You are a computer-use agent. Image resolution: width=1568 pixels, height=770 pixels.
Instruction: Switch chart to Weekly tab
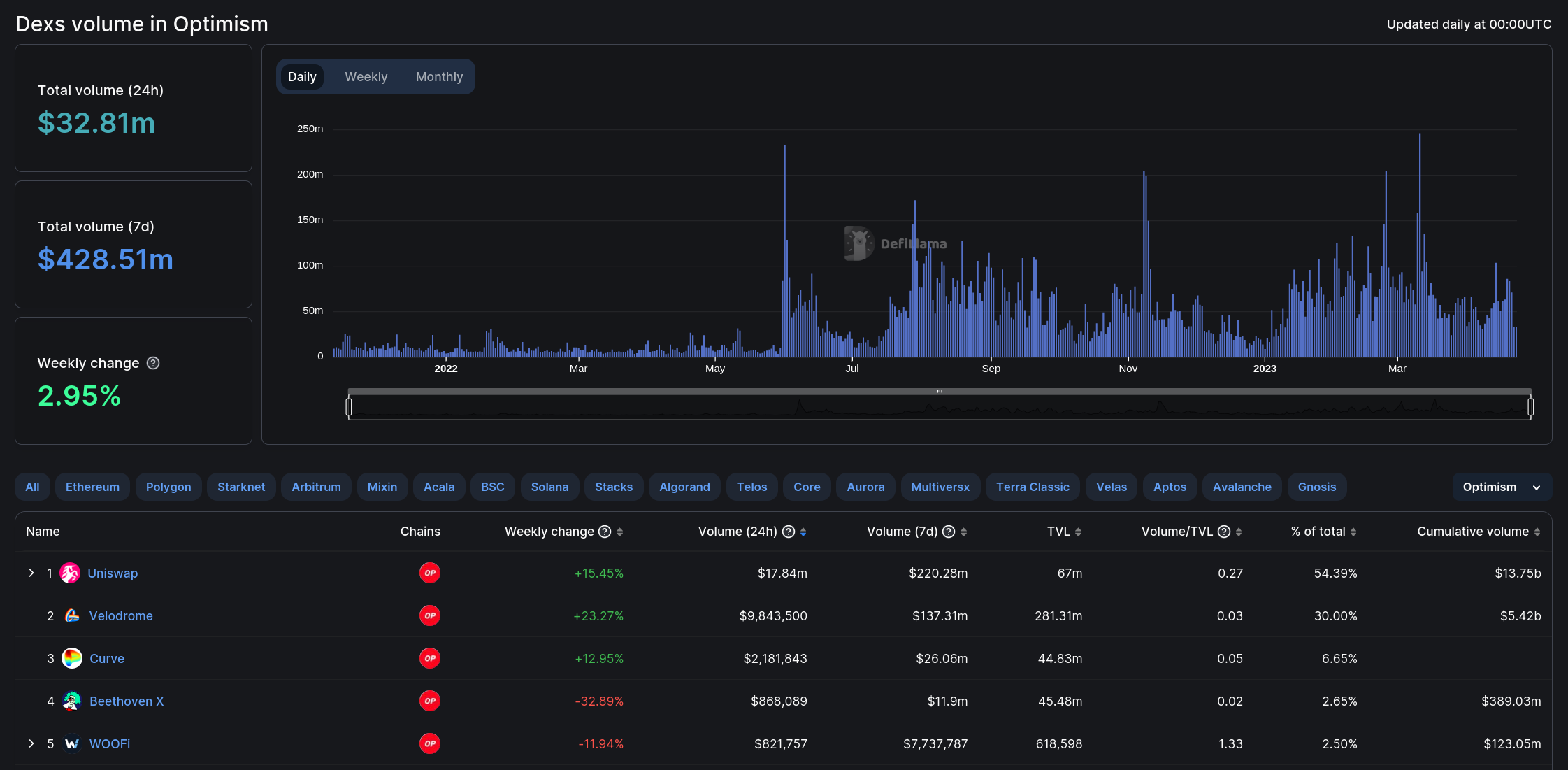366,77
